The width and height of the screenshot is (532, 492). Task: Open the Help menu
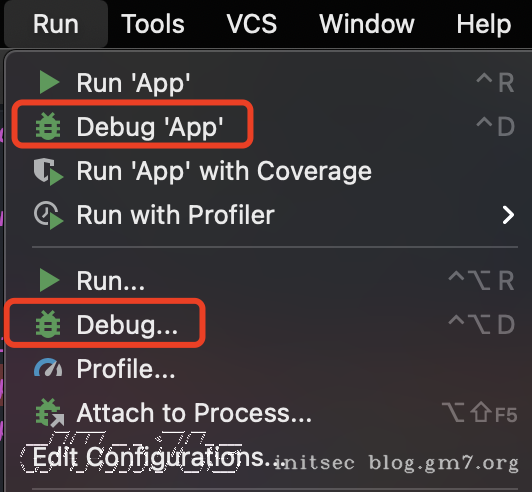pyautogui.click(x=484, y=24)
